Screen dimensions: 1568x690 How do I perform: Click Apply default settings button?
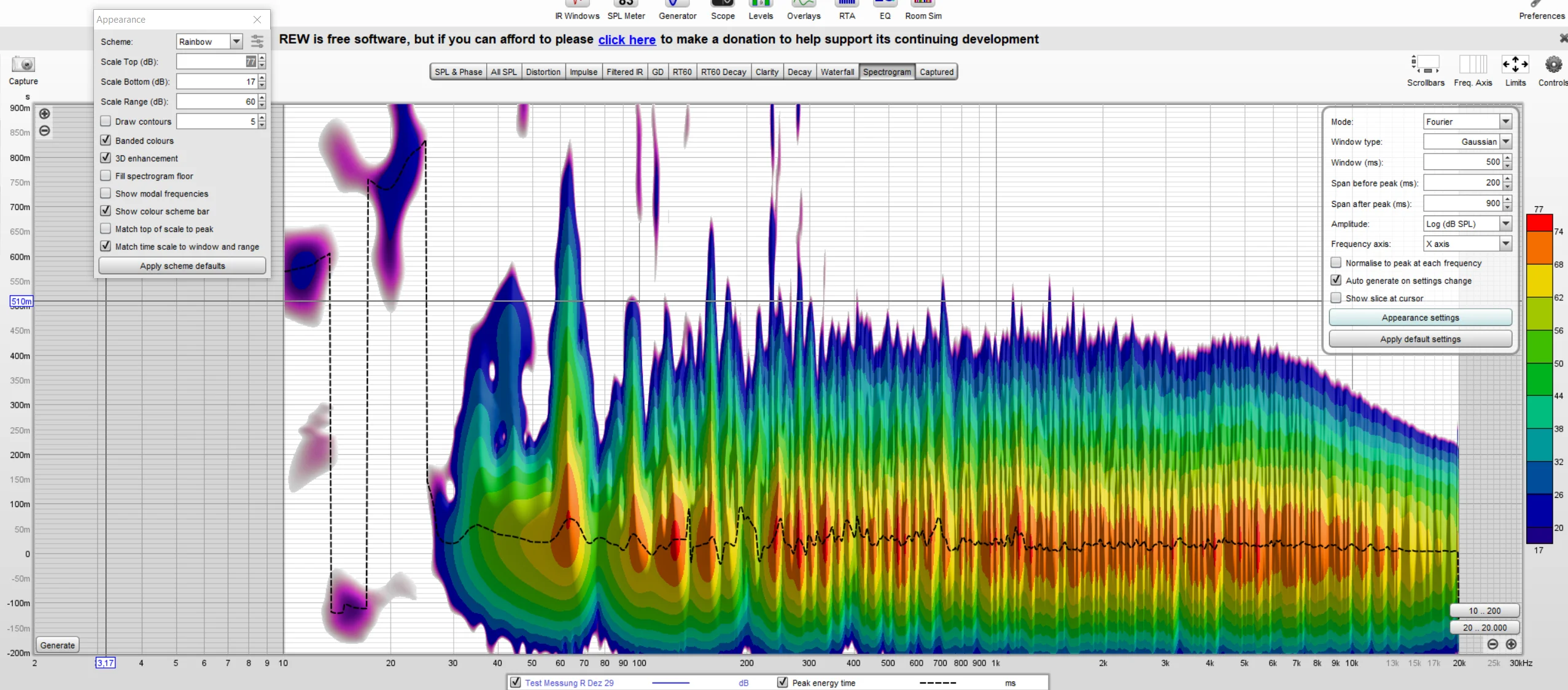pyautogui.click(x=1420, y=339)
